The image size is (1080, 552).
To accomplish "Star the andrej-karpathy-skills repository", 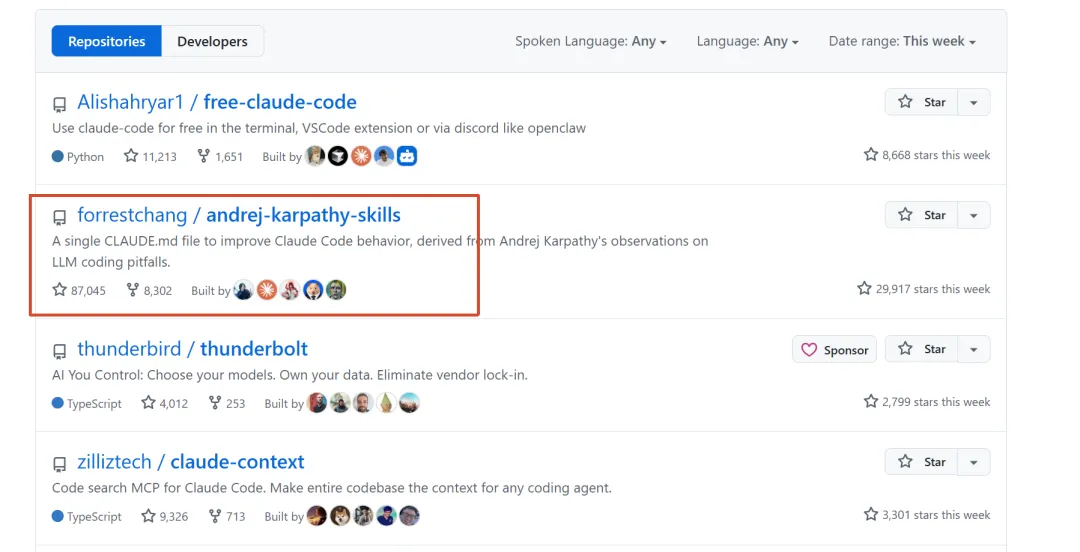I will pyautogui.click(x=922, y=215).
